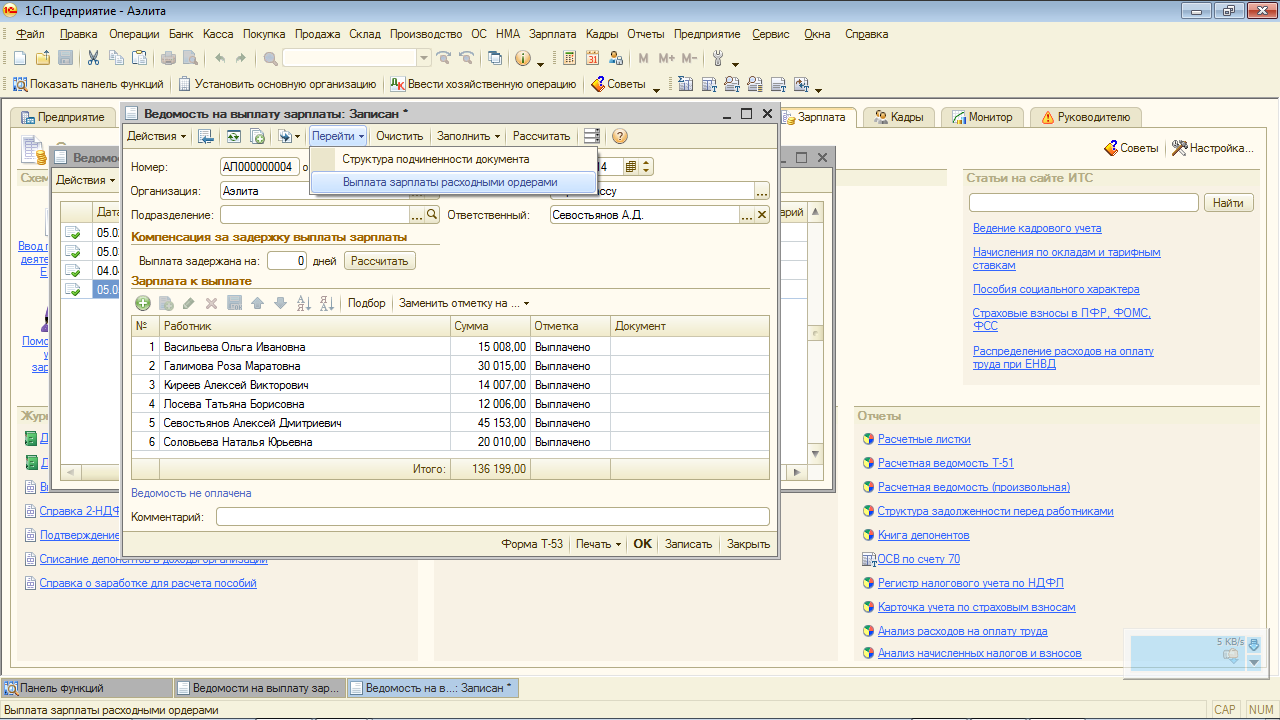Screen dimensions: 1280x720
Task: Click the ellipsis button of Ответственный field
Action: 747,215
